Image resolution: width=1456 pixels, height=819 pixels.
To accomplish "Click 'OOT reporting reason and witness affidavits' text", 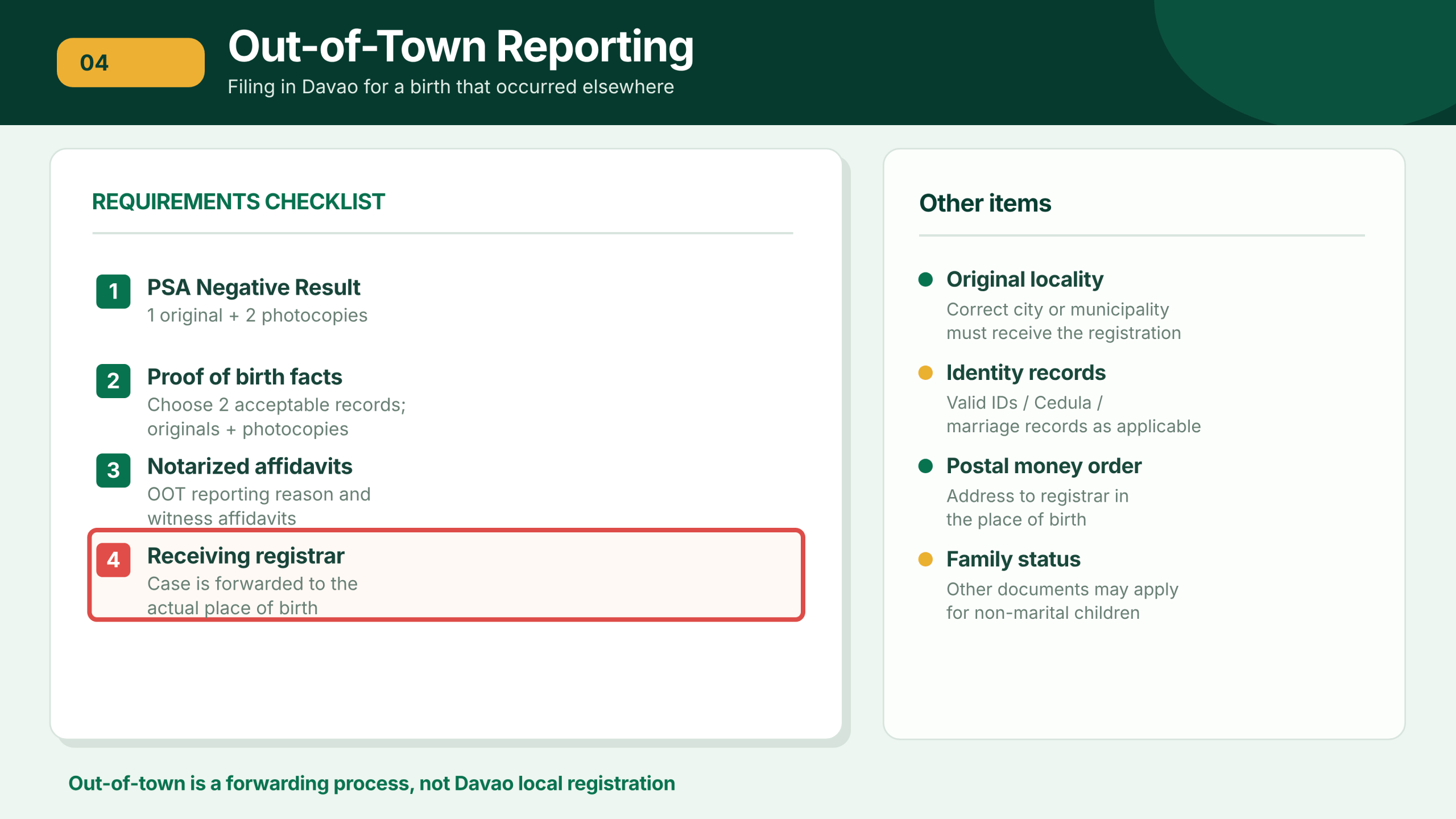I will (x=259, y=506).
